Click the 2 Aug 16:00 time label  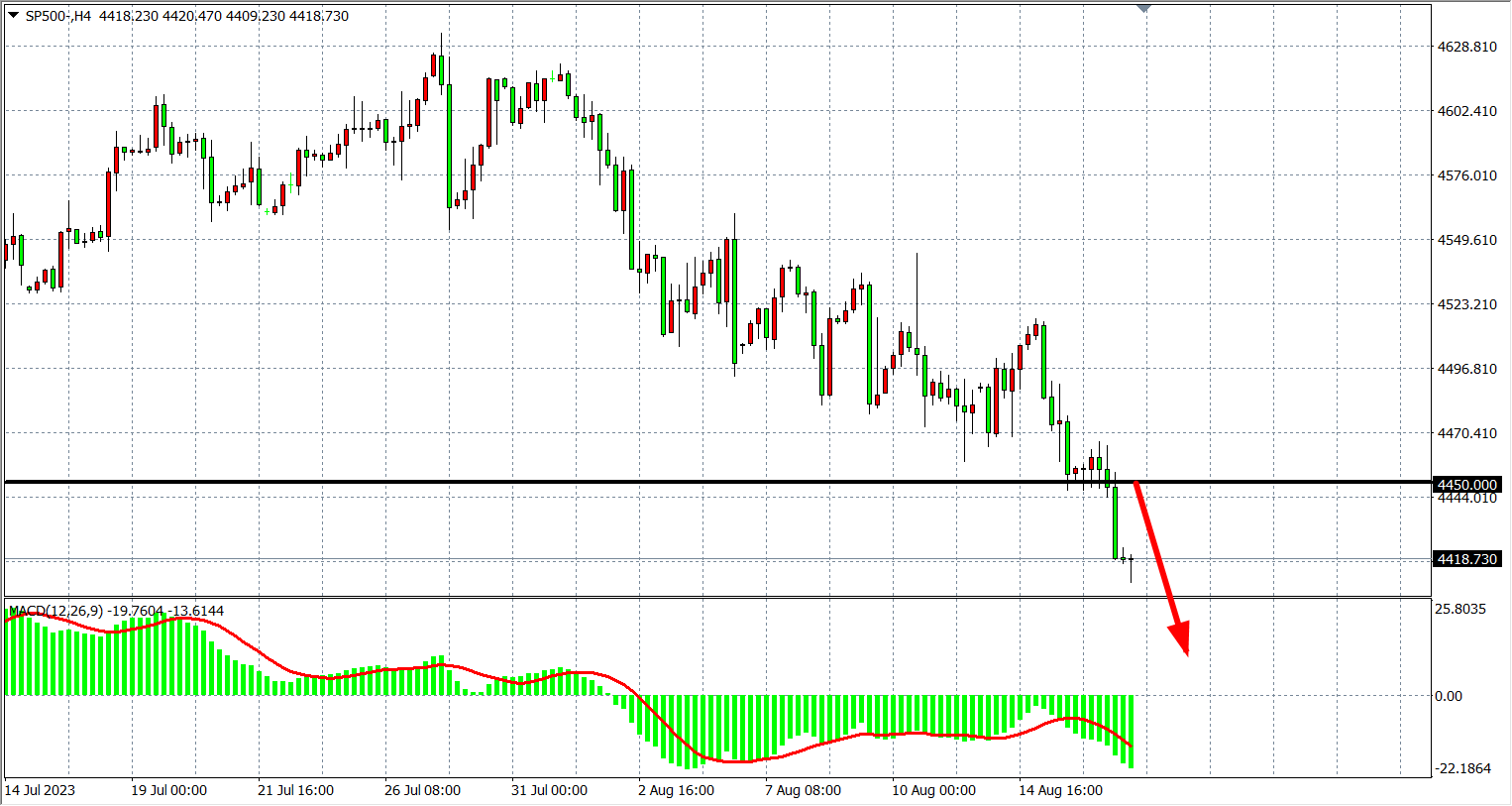[676, 790]
